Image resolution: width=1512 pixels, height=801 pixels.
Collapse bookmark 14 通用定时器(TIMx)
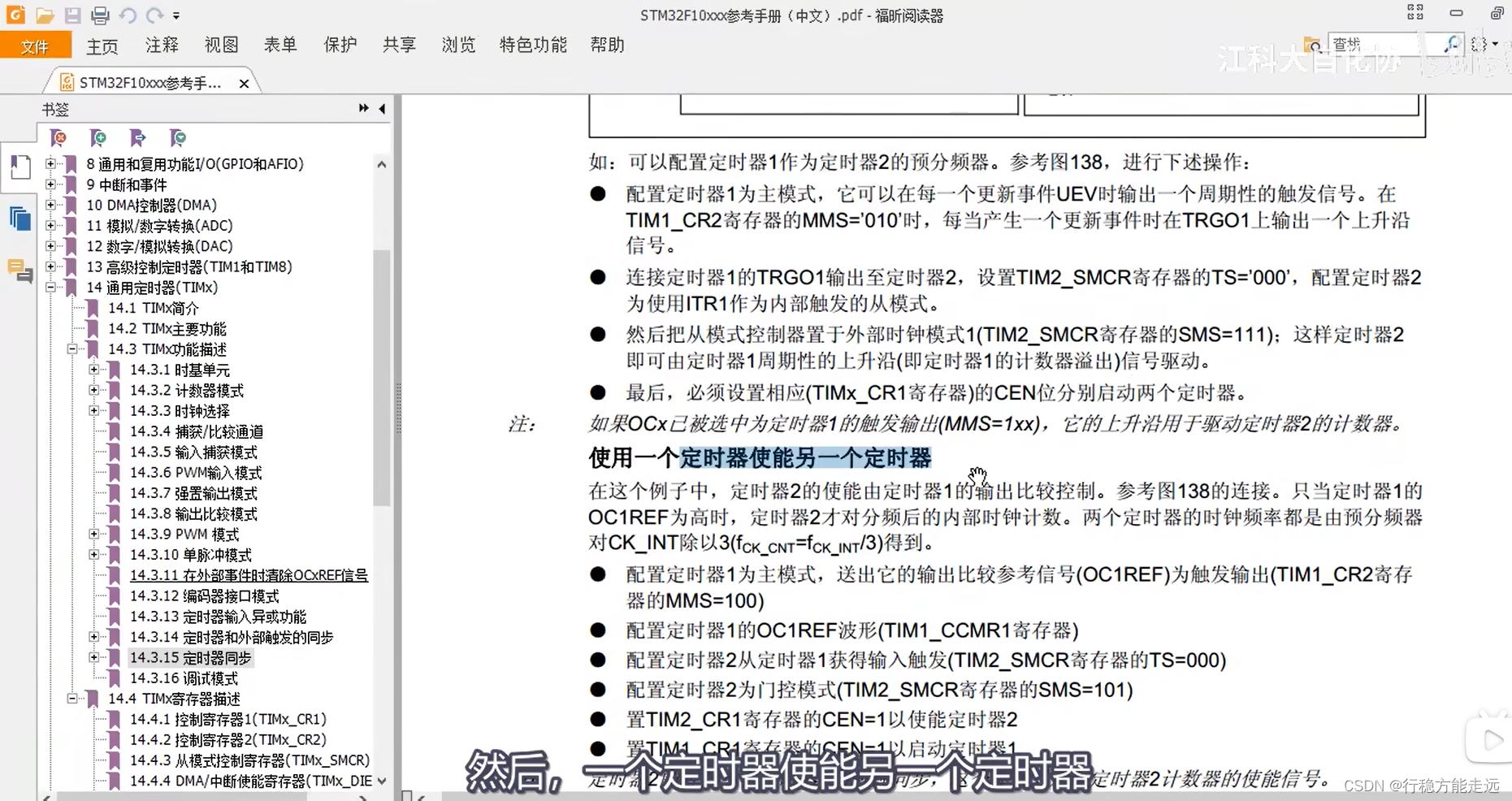coord(50,287)
